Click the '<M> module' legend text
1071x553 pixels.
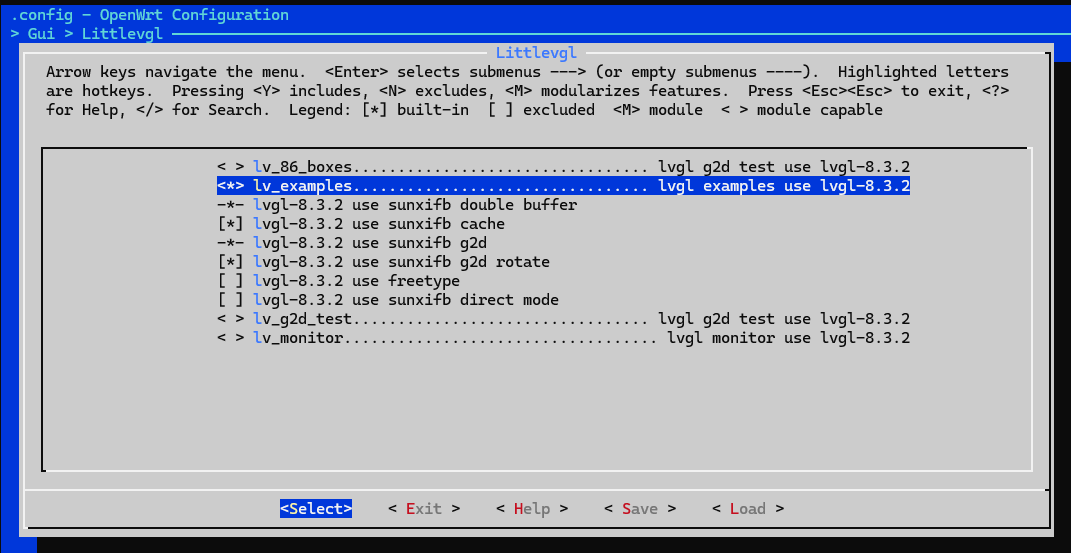(658, 110)
